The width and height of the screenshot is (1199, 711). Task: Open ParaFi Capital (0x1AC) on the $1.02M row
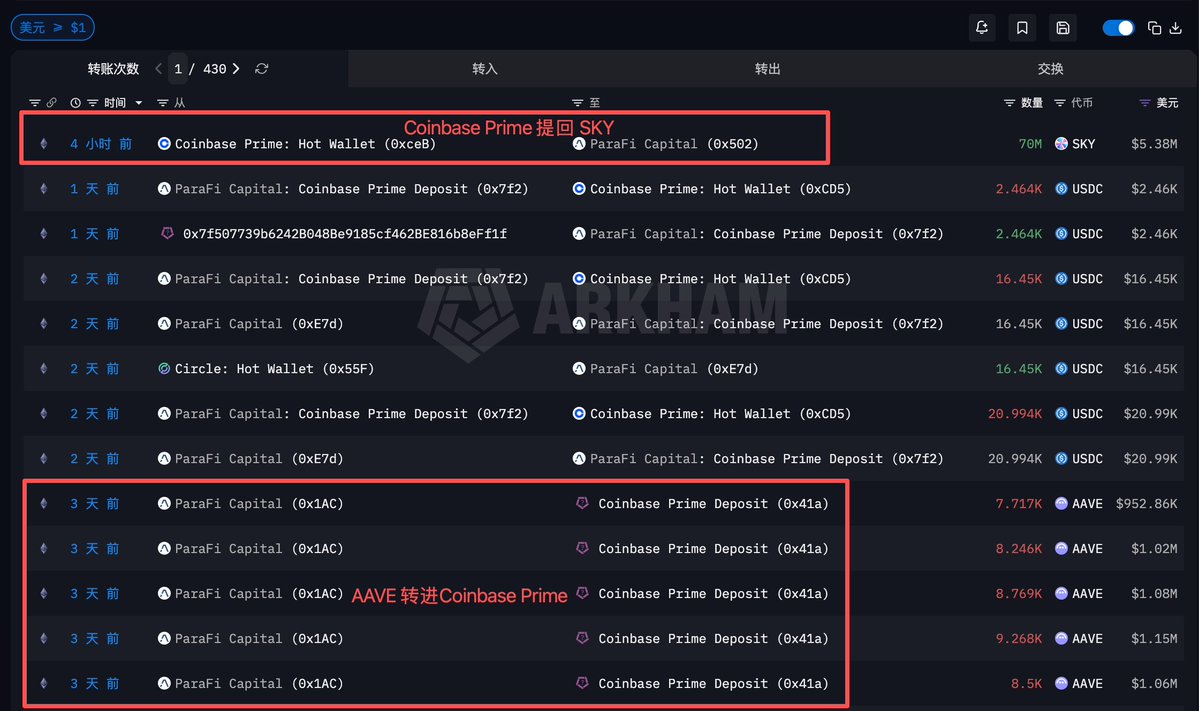(259, 549)
